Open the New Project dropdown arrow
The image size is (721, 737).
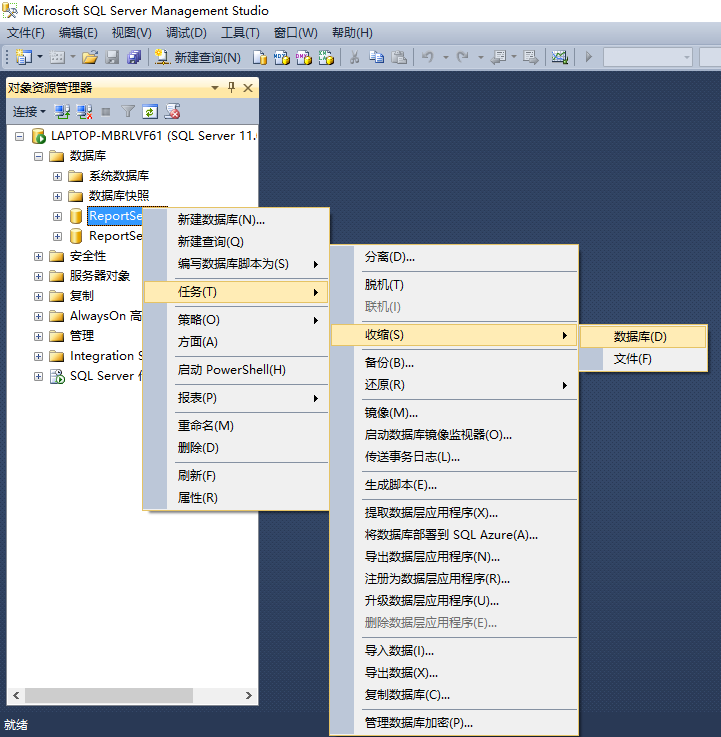point(40,57)
